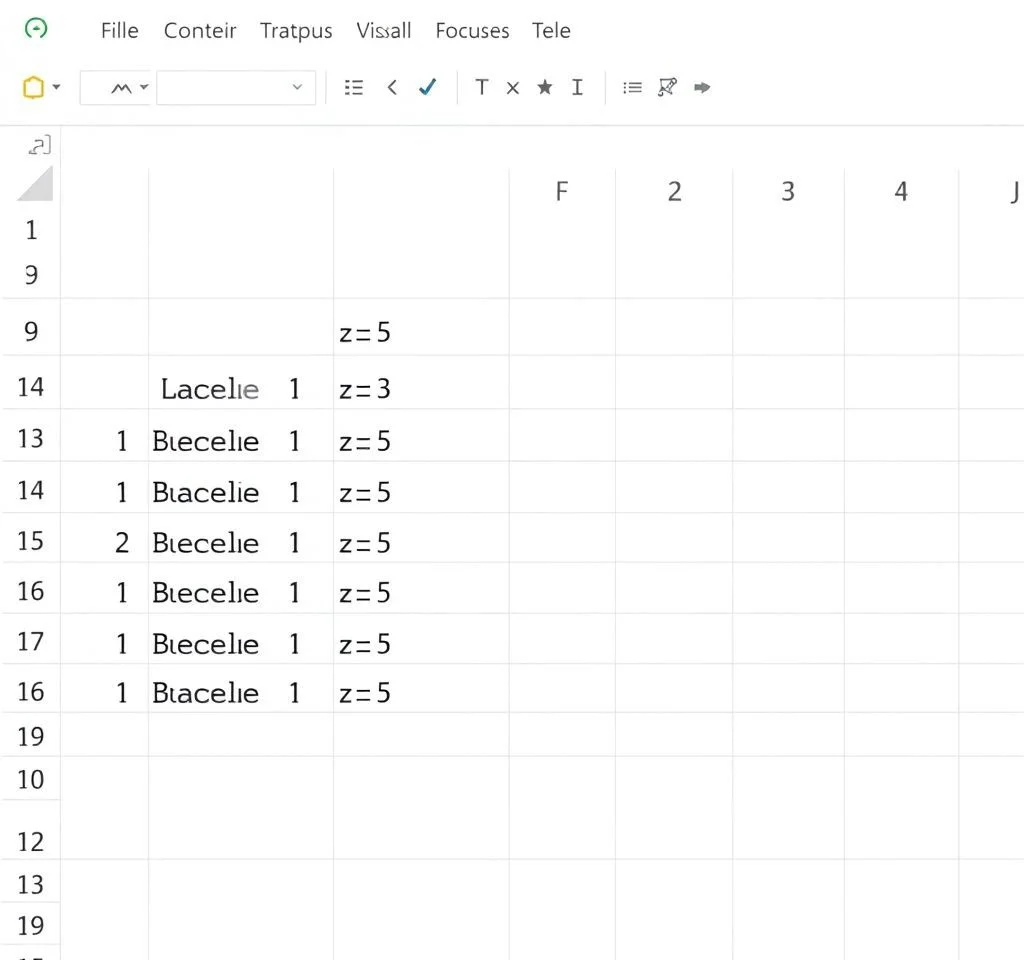Click the I-beam cursor icon
This screenshot has width=1024, height=960.
577,88
